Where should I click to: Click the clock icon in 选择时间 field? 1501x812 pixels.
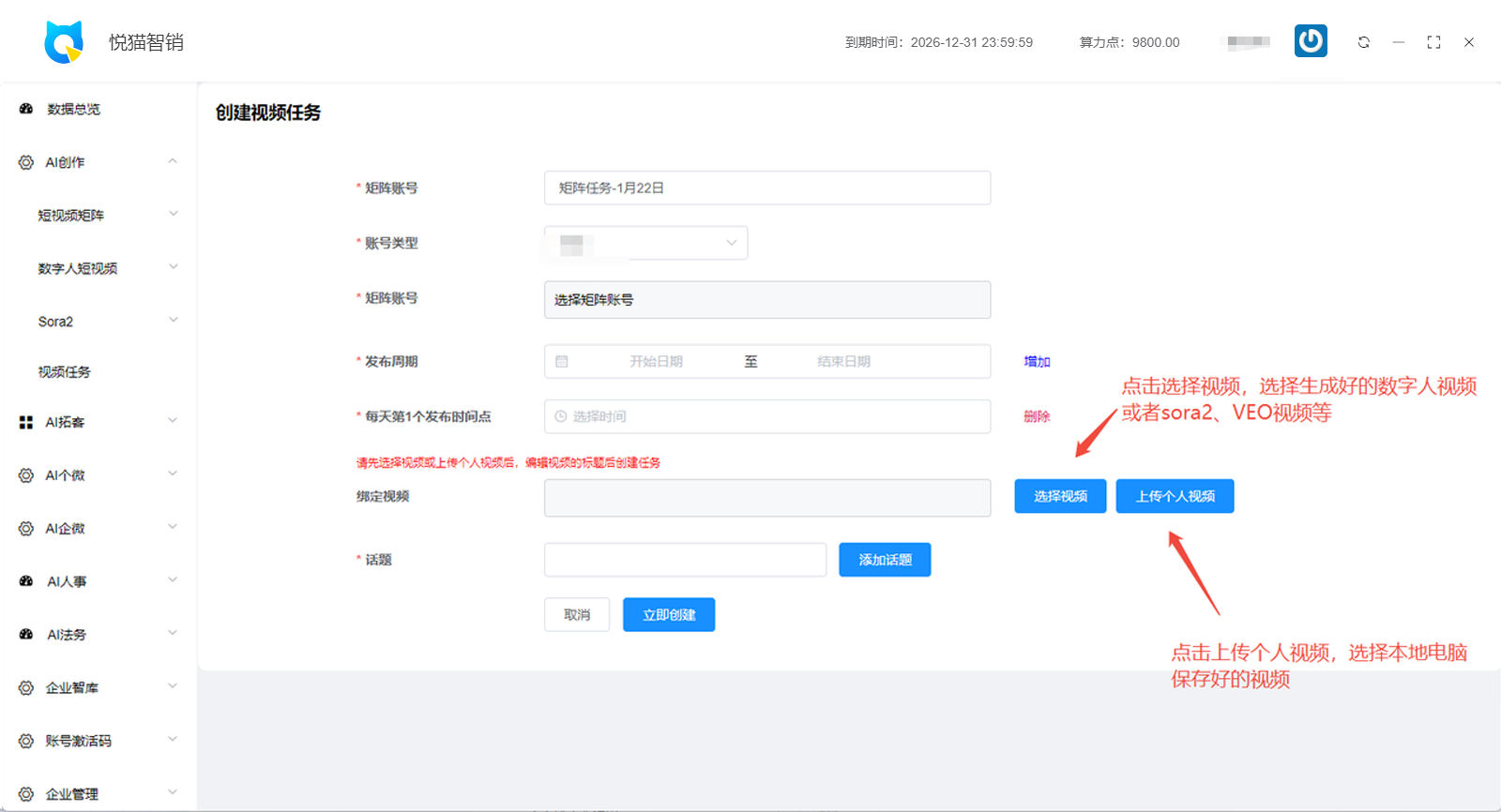pos(561,416)
